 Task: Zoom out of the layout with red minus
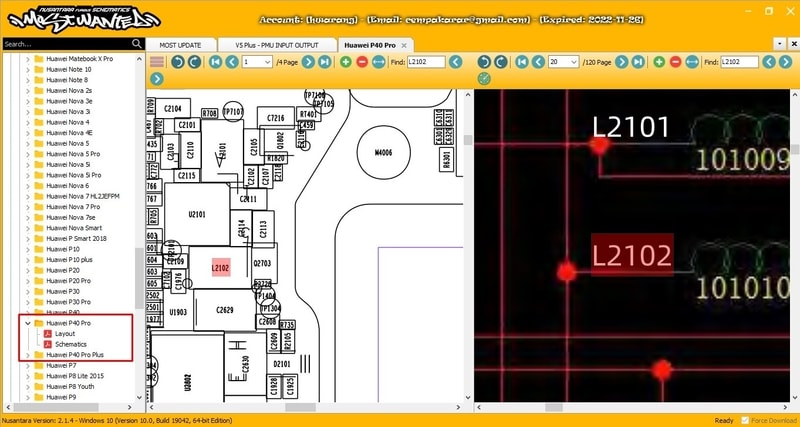pyautogui.click(x=362, y=62)
